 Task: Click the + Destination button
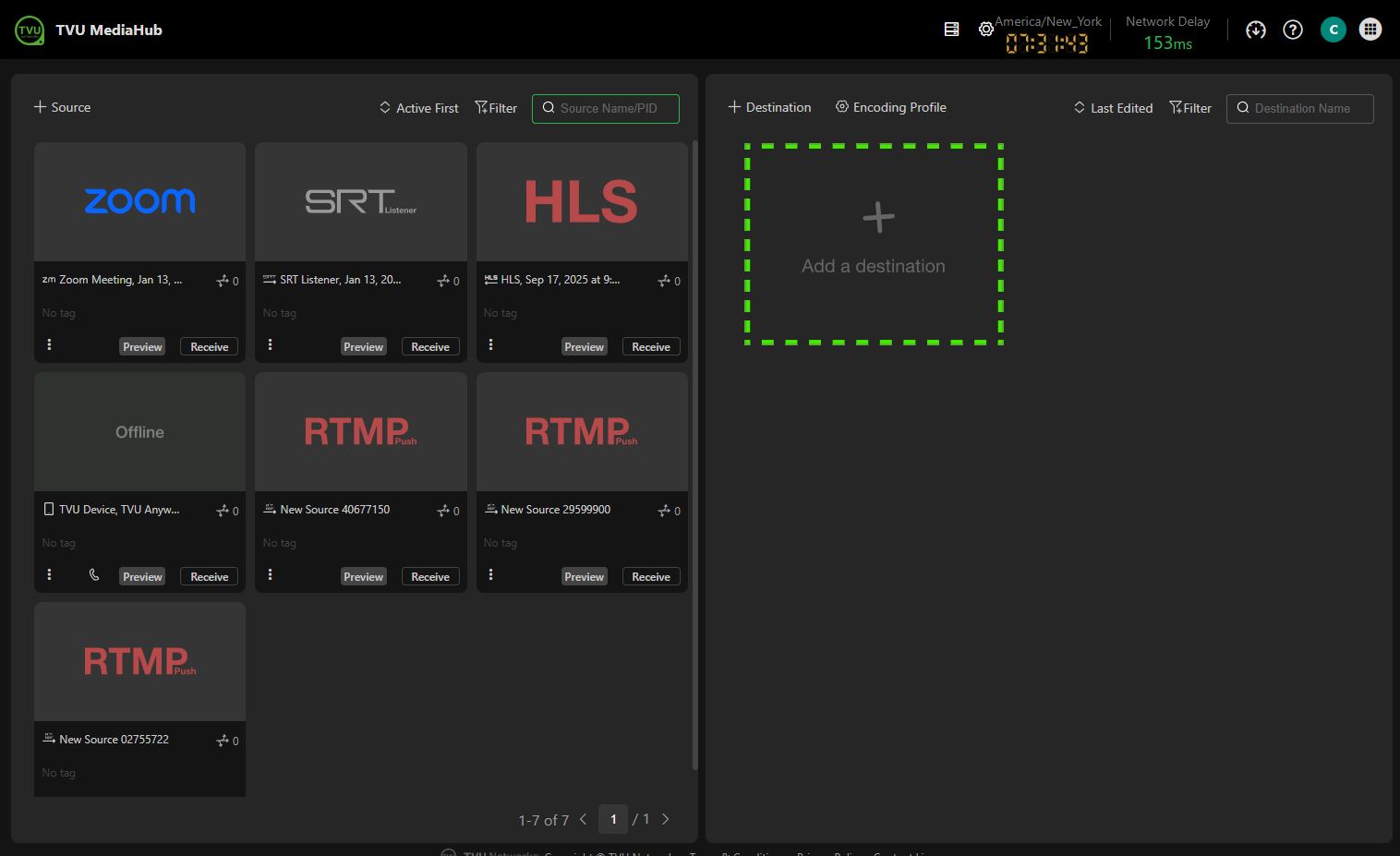(769, 107)
